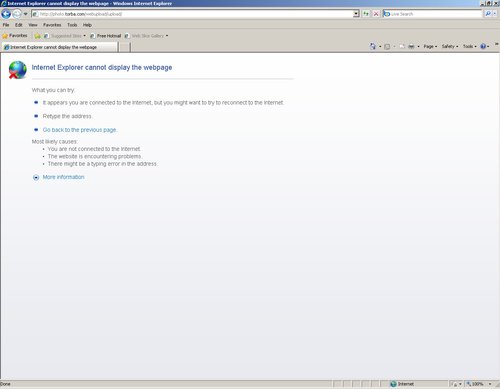This screenshot has width=500, height=389.
Task: Click the 100% zoom level button
Action: point(475,384)
